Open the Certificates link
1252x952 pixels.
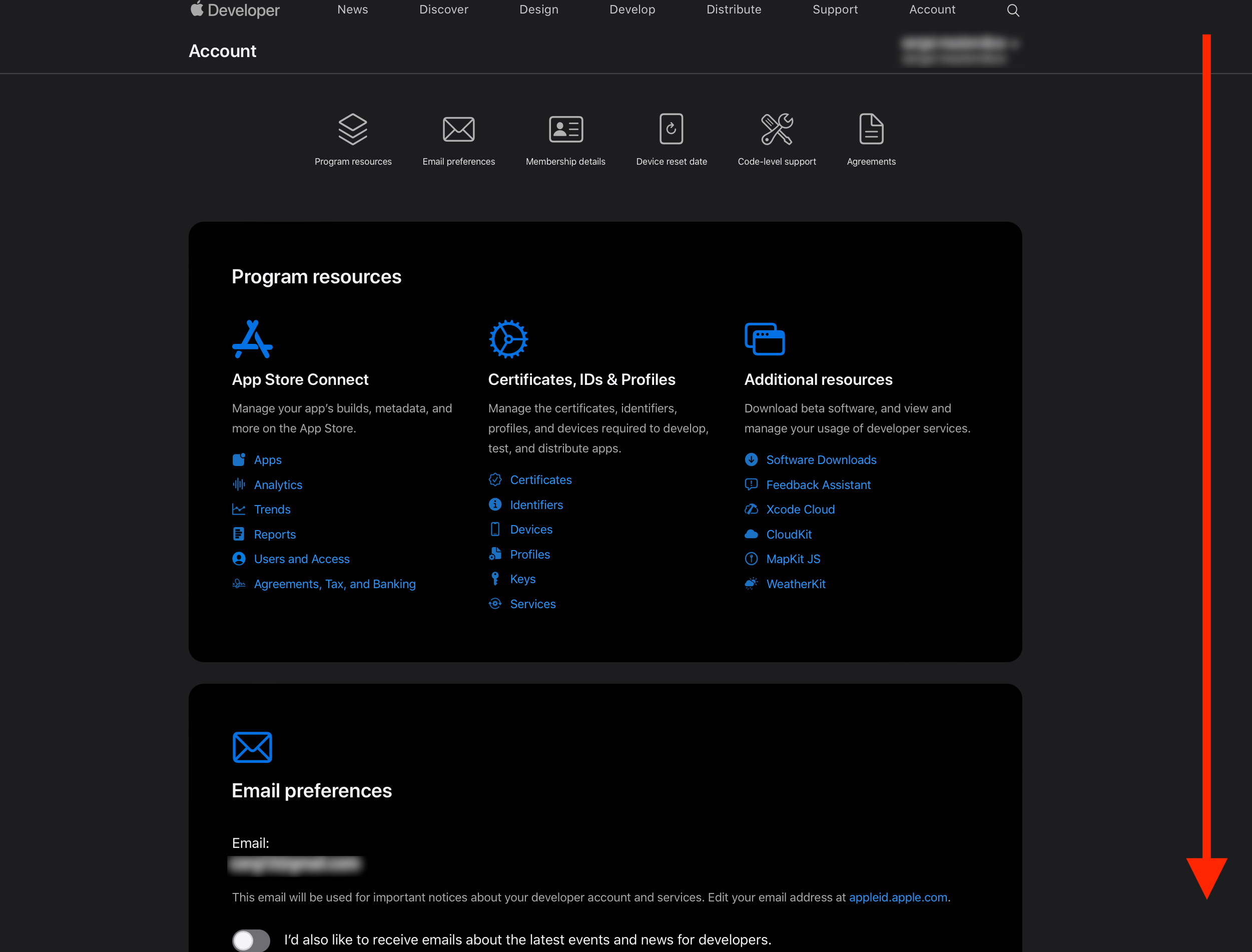(x=541, y=480)
